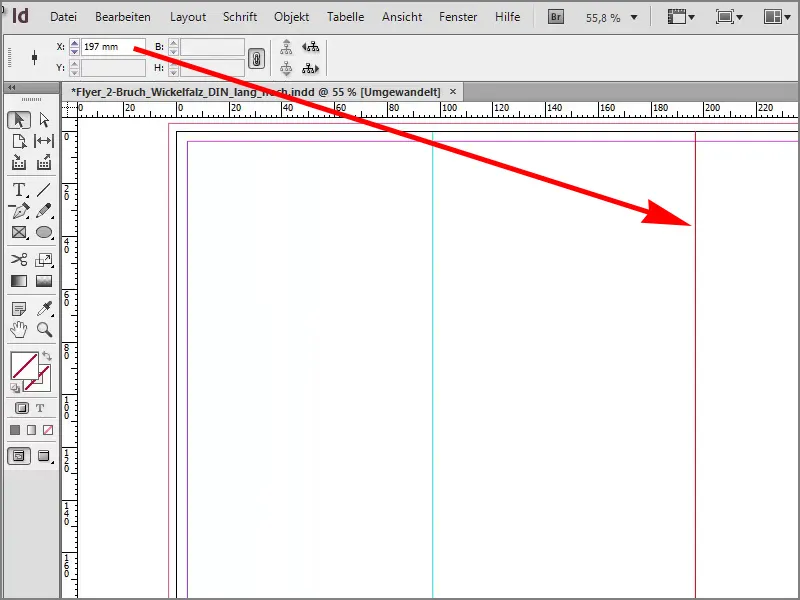Decrease X value with the down stepper

coord(74,51)
